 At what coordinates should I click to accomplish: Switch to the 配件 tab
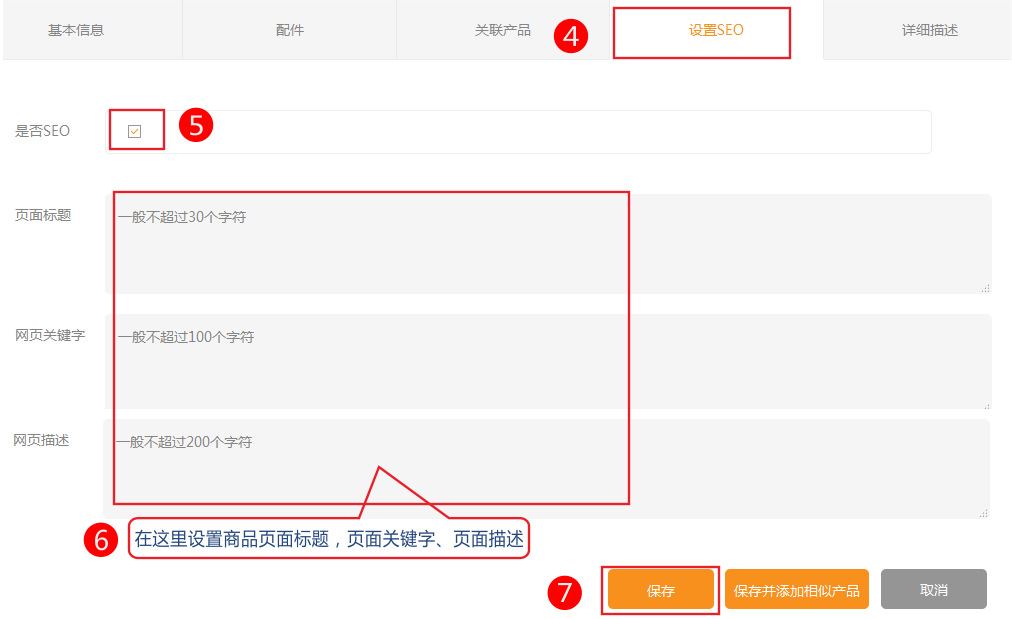[x=290, y=30]
